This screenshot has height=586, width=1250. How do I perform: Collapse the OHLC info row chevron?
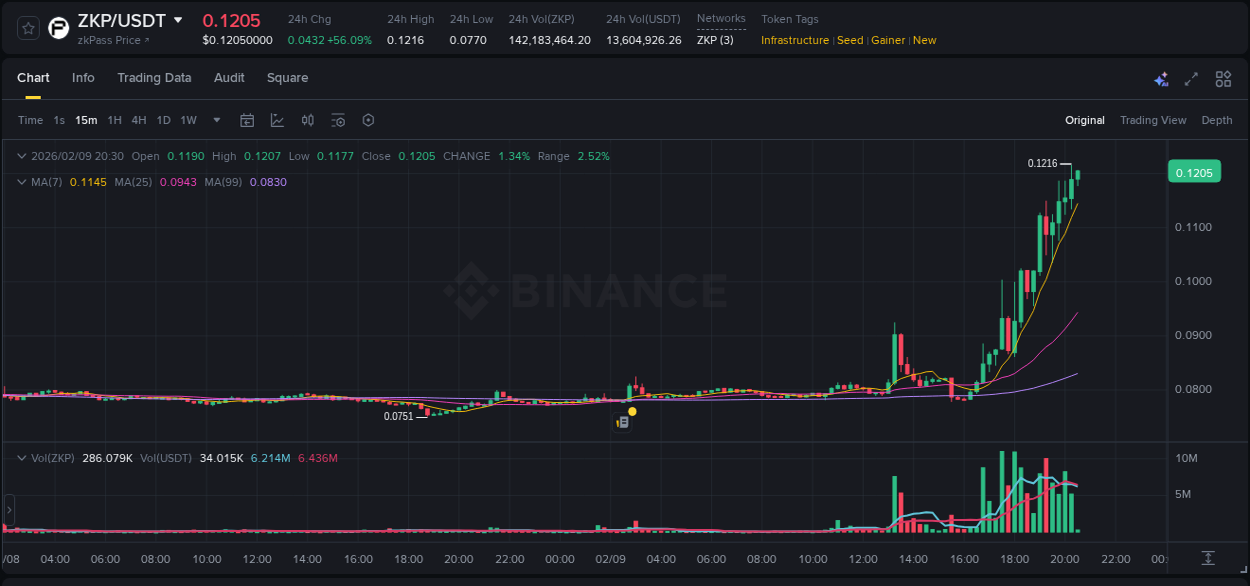(x=21, y=156)
